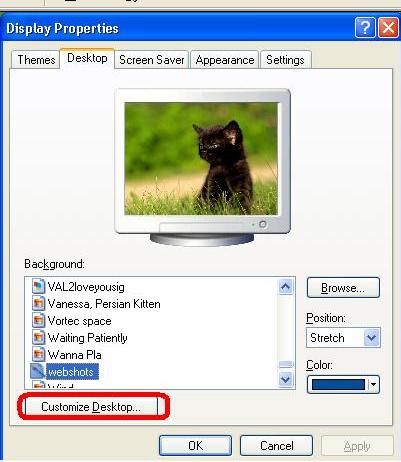The image size is (401, 462).
Task: Open the Screen Saver tab
Action: tap(152, 60)
